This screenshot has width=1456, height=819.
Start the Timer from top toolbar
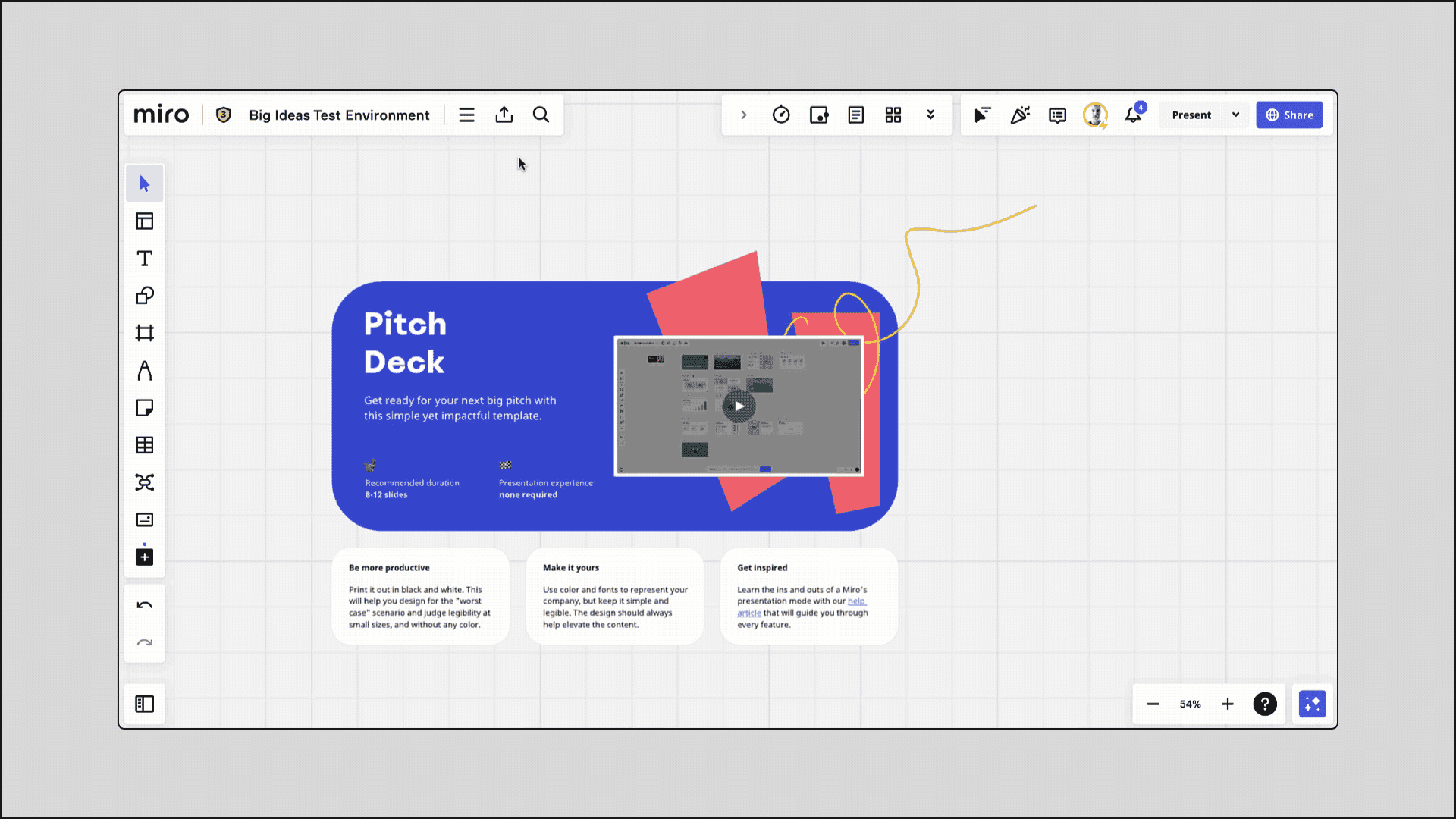point(781,115)
